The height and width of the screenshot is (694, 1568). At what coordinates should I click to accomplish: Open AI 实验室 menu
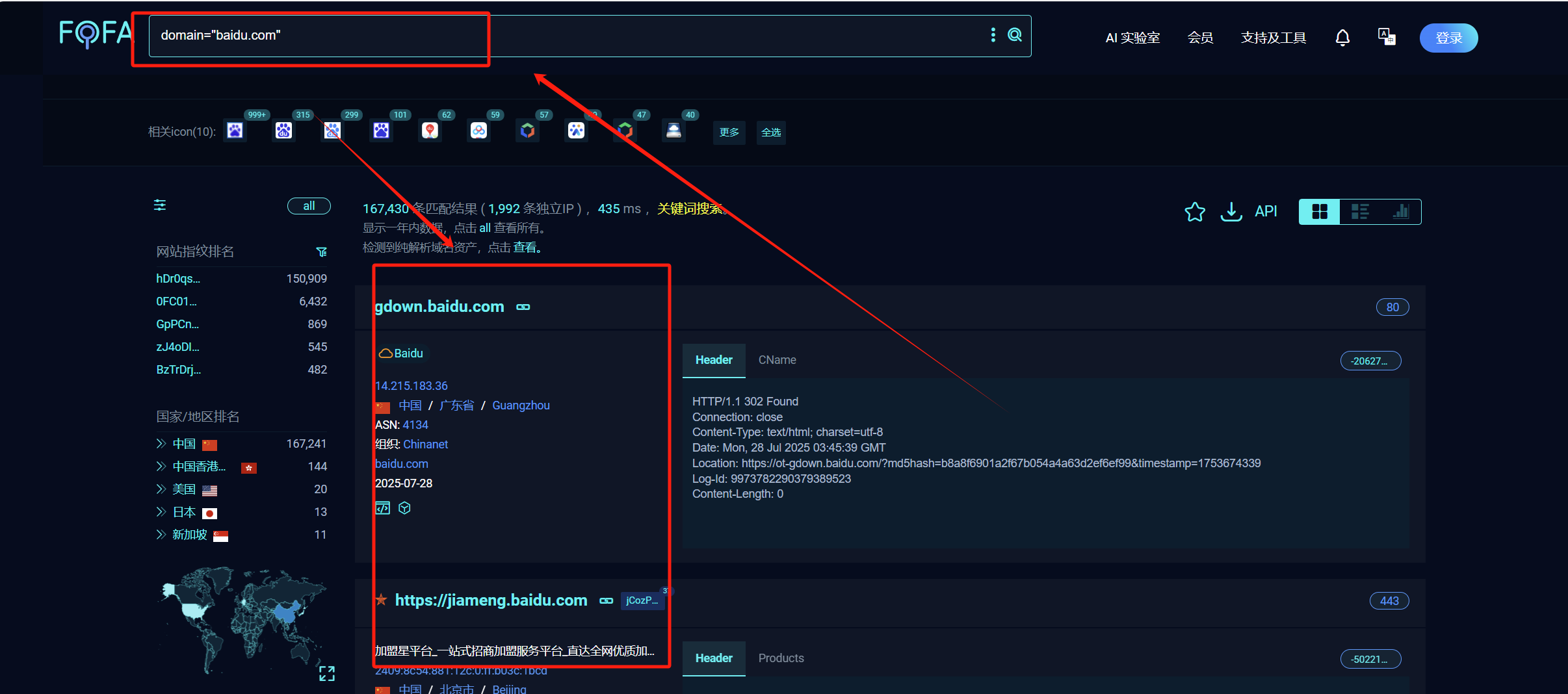1132,38
